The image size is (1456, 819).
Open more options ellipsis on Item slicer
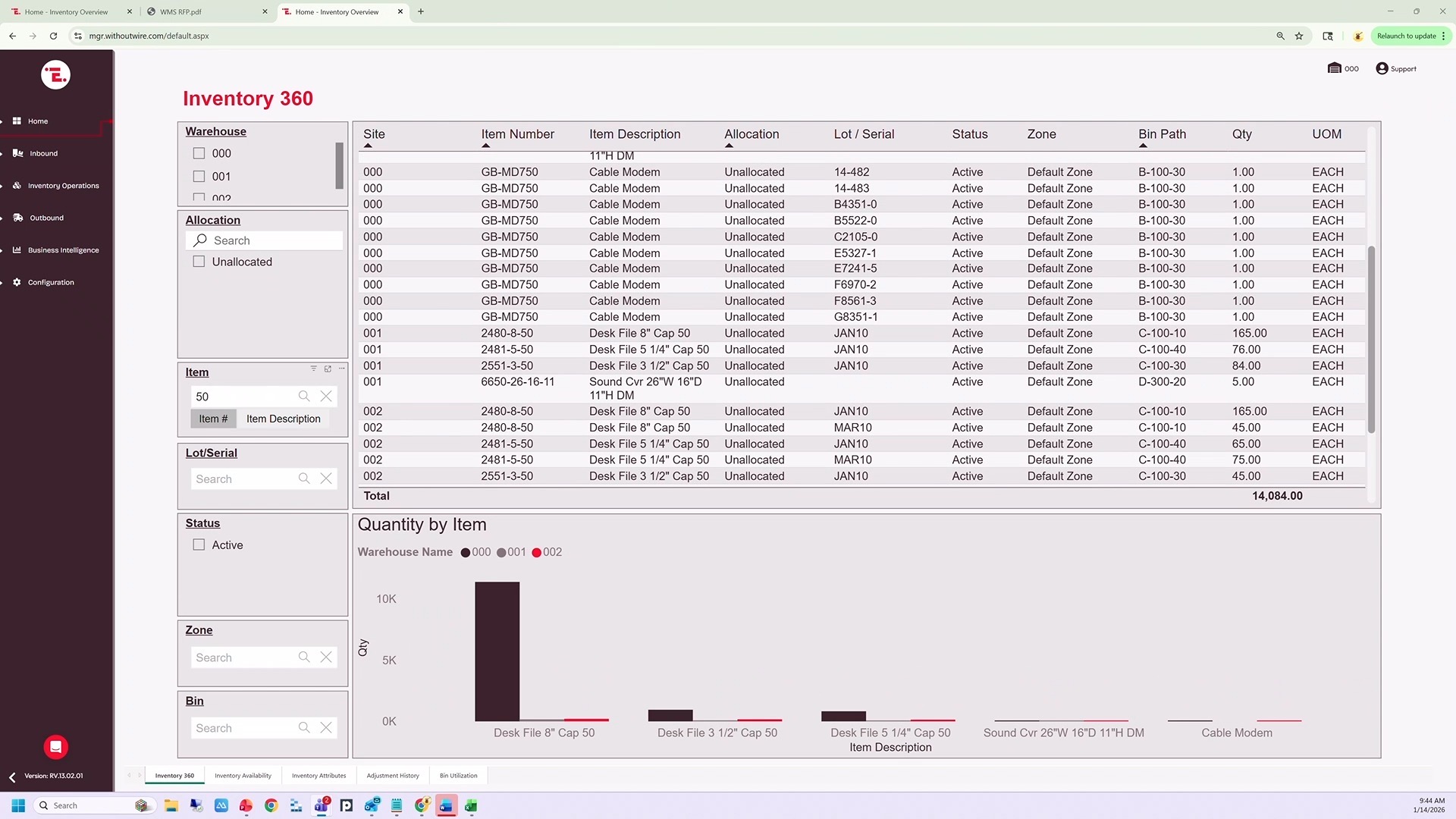click(342, 369)
